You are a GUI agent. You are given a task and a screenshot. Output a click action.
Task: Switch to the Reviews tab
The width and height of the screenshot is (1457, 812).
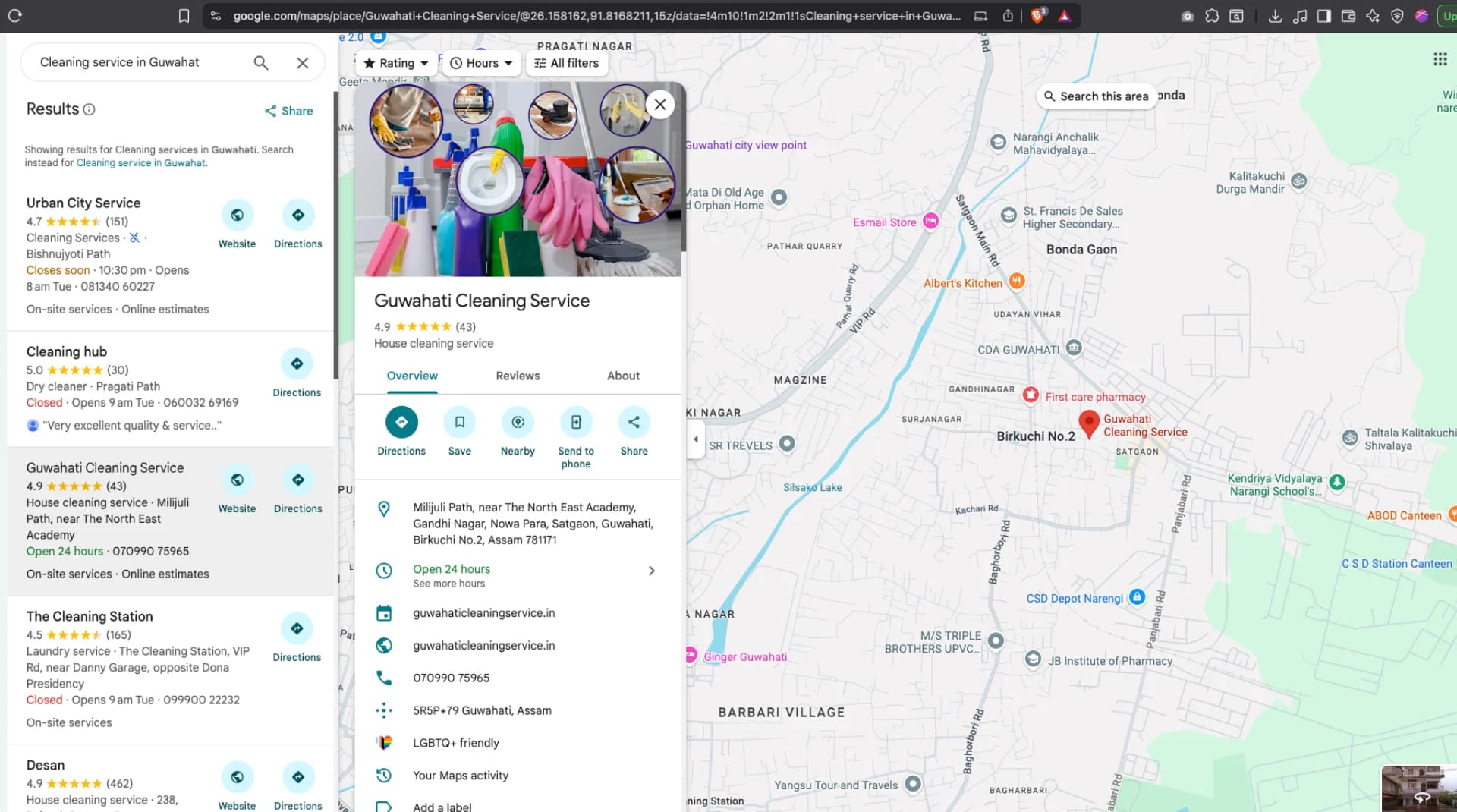tap(517, 376)
